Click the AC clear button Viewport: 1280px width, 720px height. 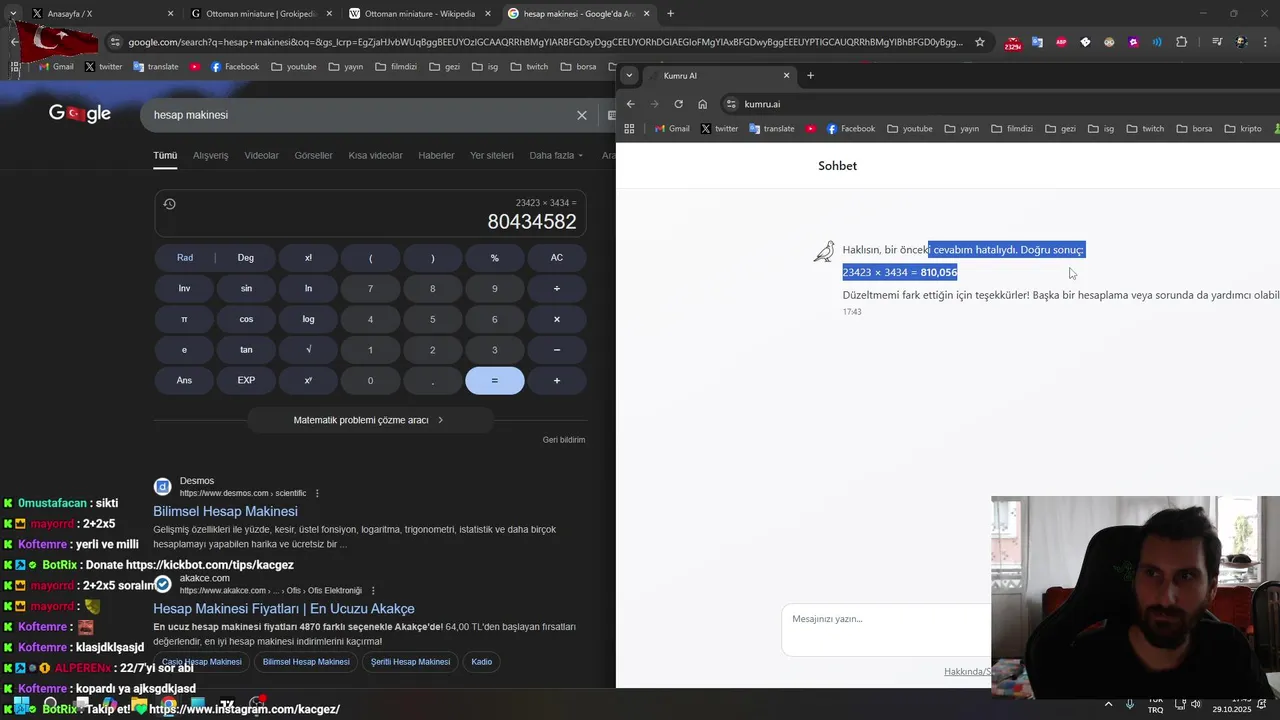tap(557, 258)
